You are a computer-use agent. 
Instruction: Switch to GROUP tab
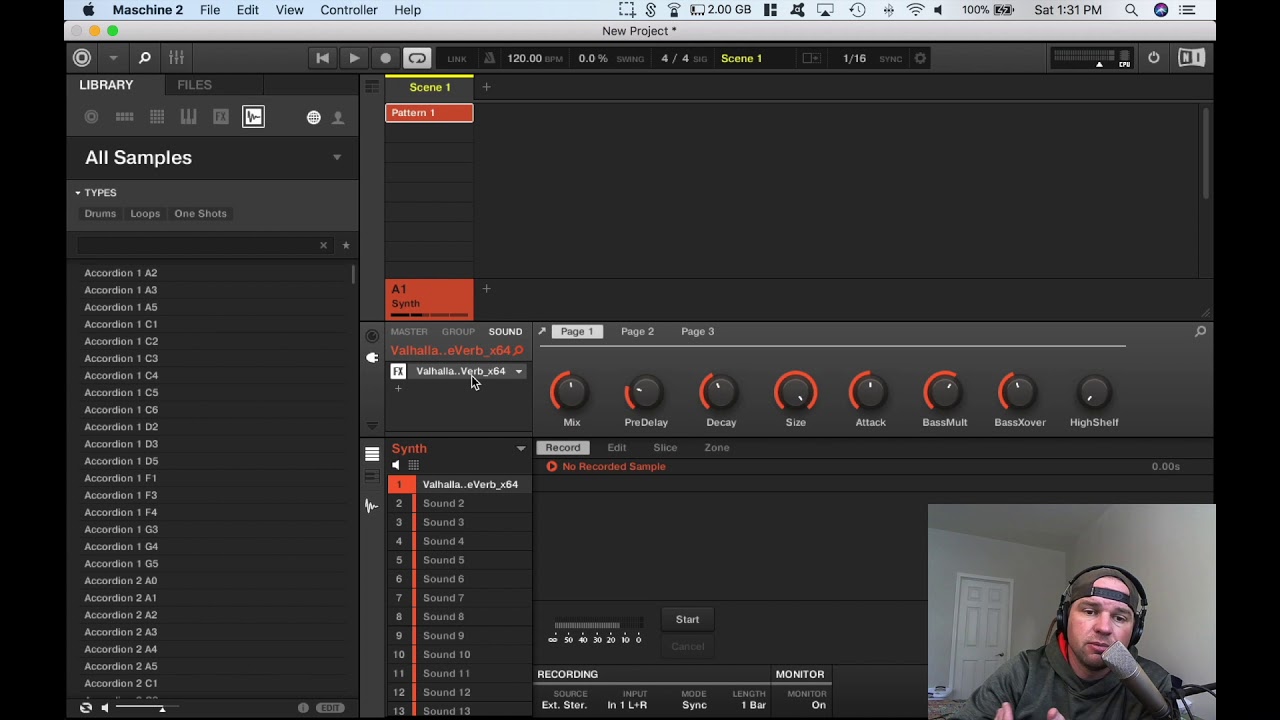[458, 332]
